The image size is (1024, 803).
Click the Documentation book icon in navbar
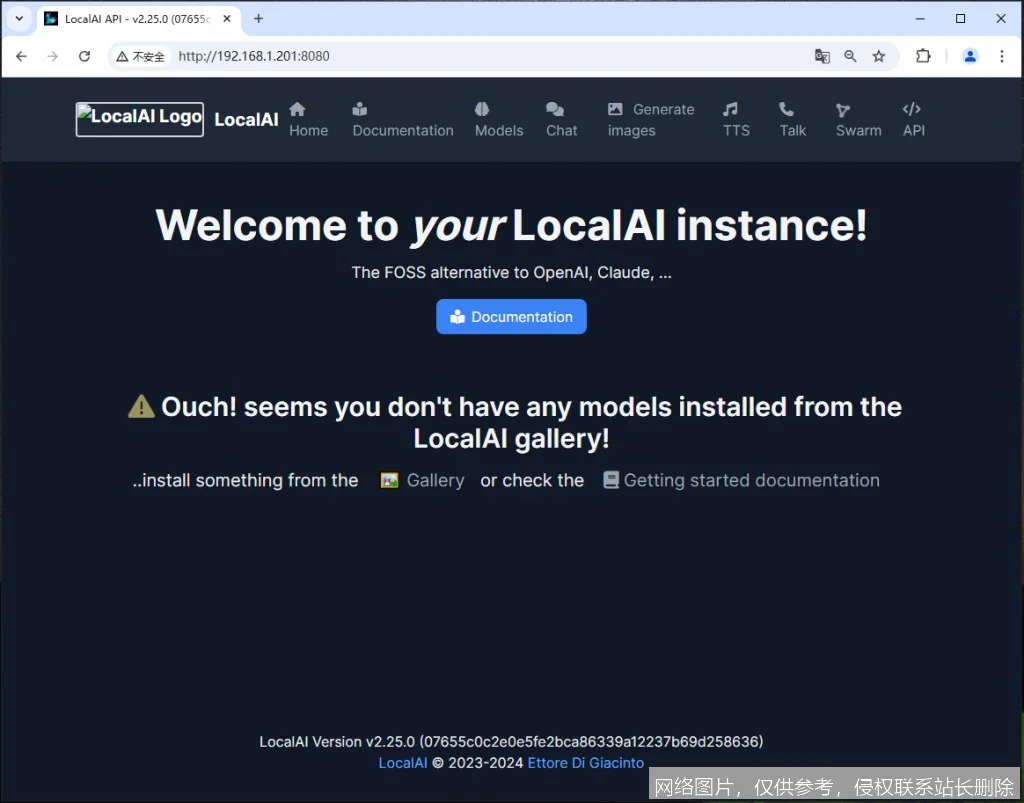coord(360,109)
